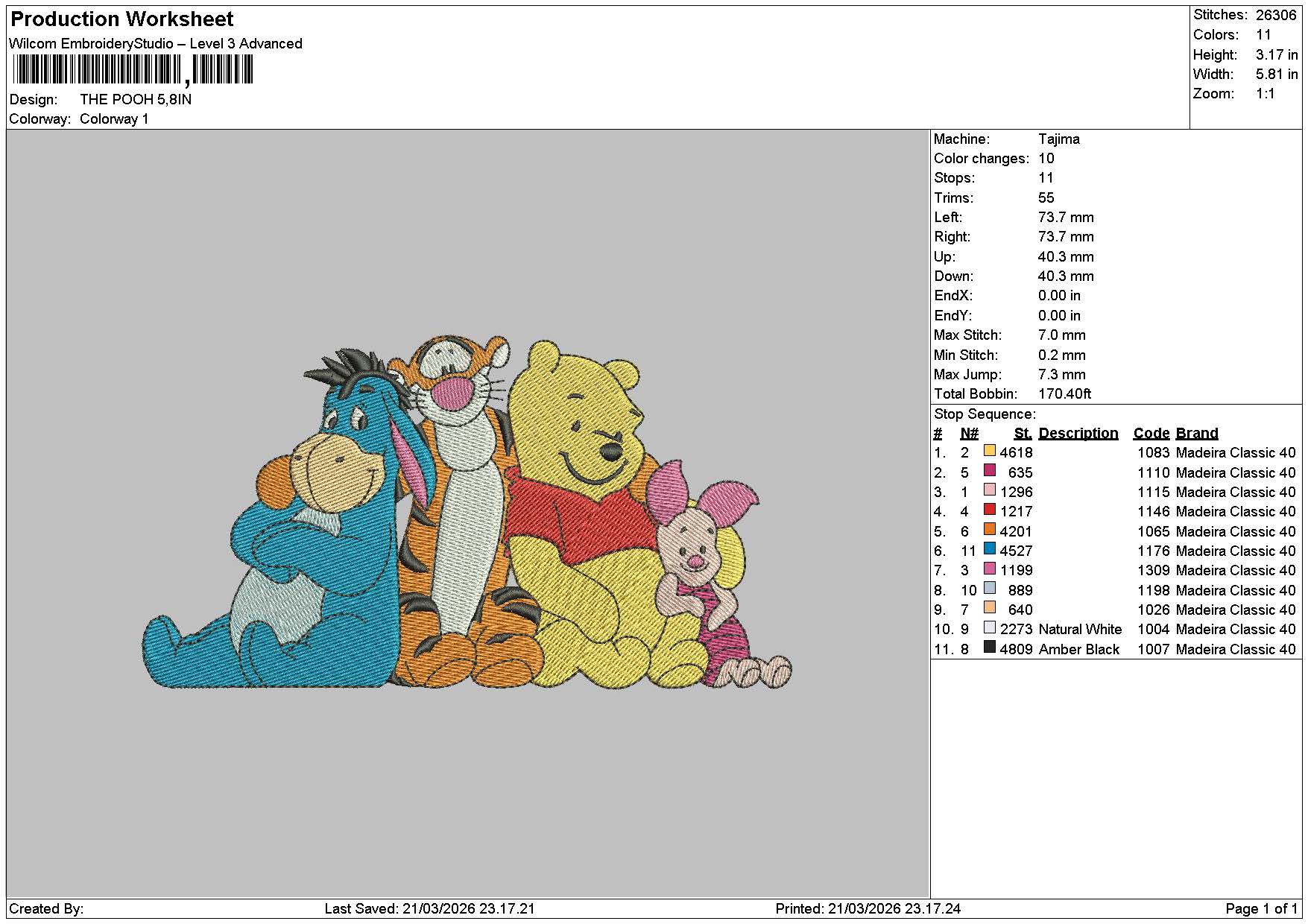Select the 'Description' column header
1308x924 pixels.
point(1078,434)
